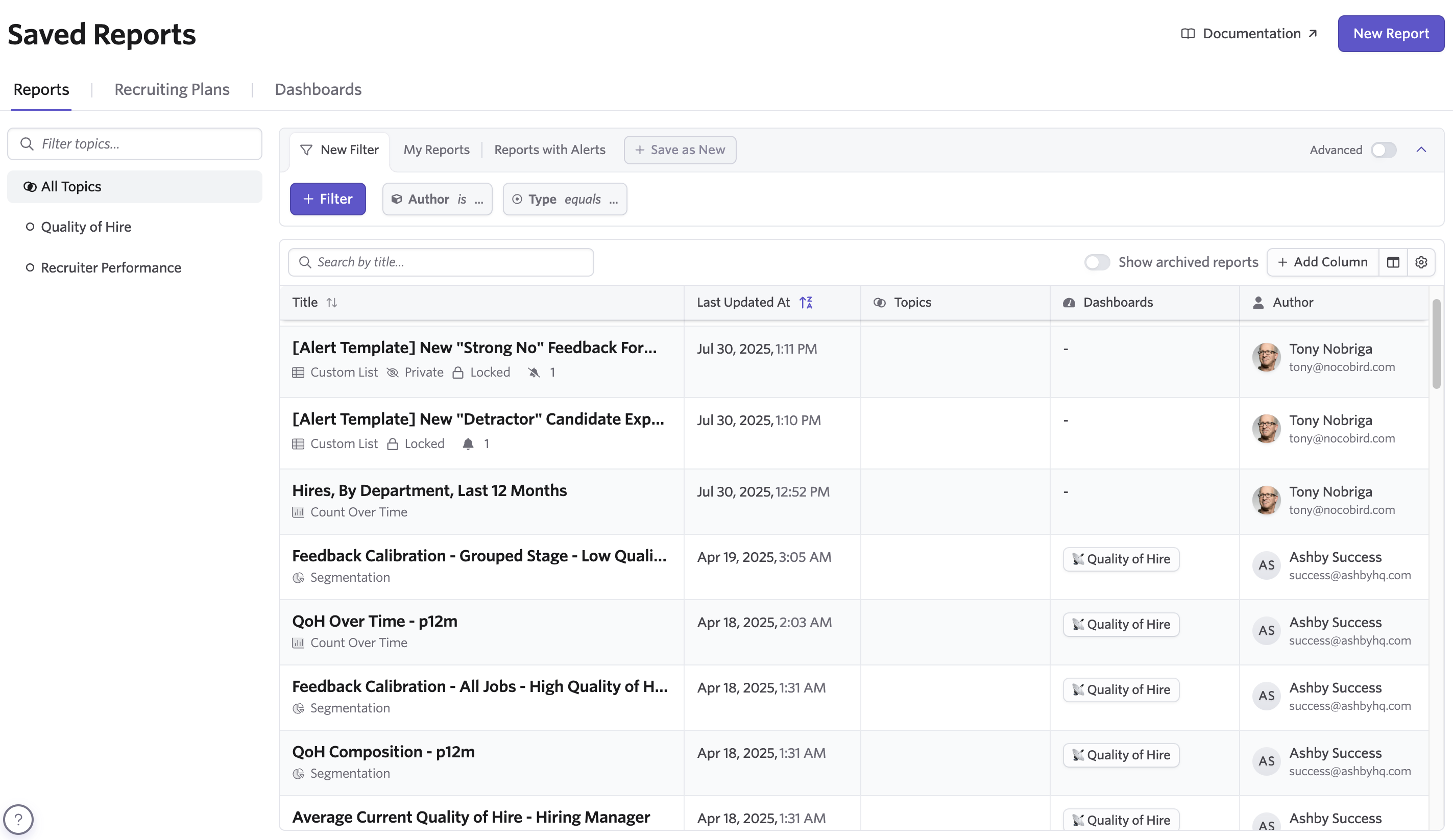
Task: Switch to the Dashboards tab
Action: 318,89
